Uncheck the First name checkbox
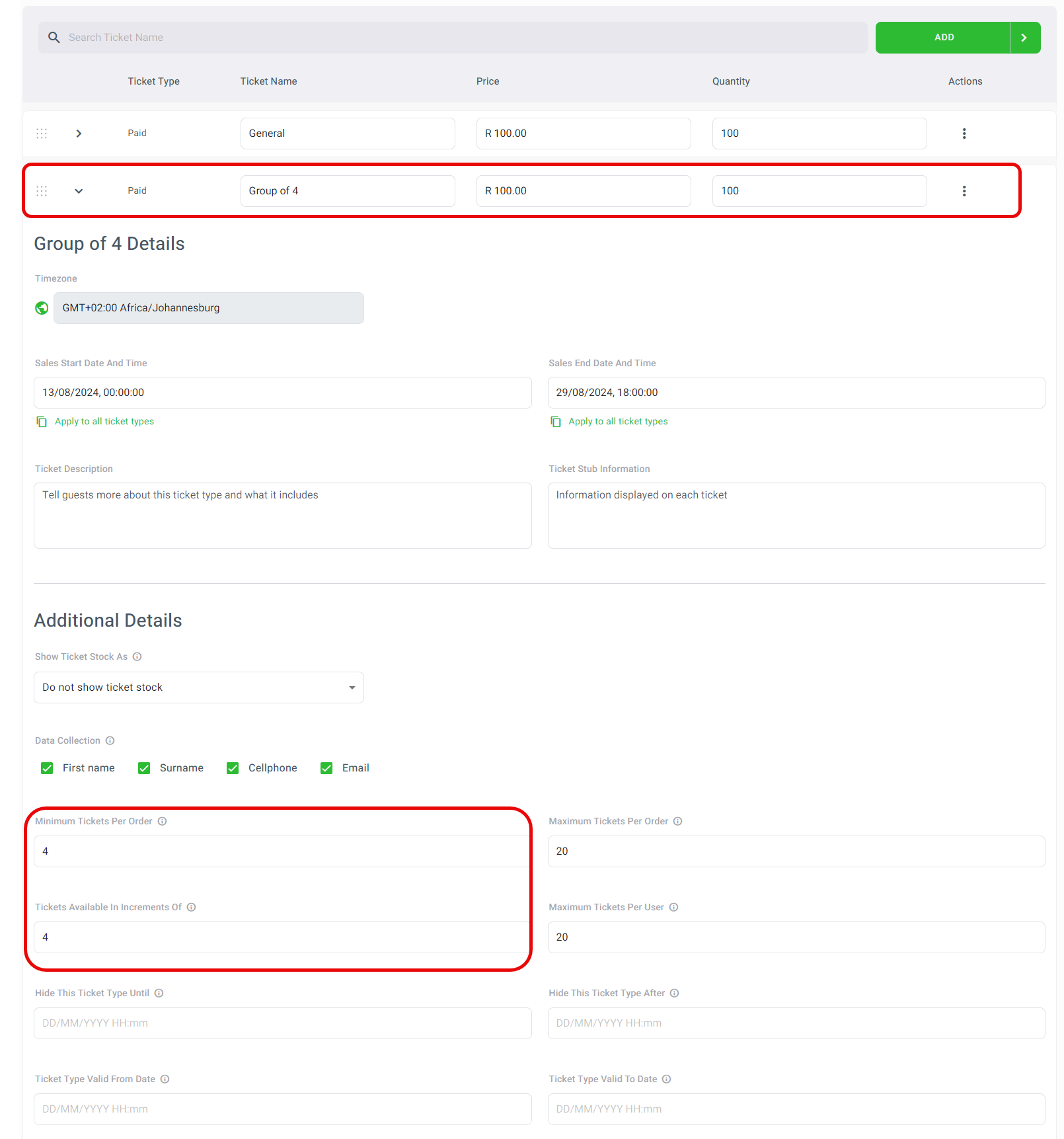Screen dimensions: 1064x1139 tap(47, 768)
